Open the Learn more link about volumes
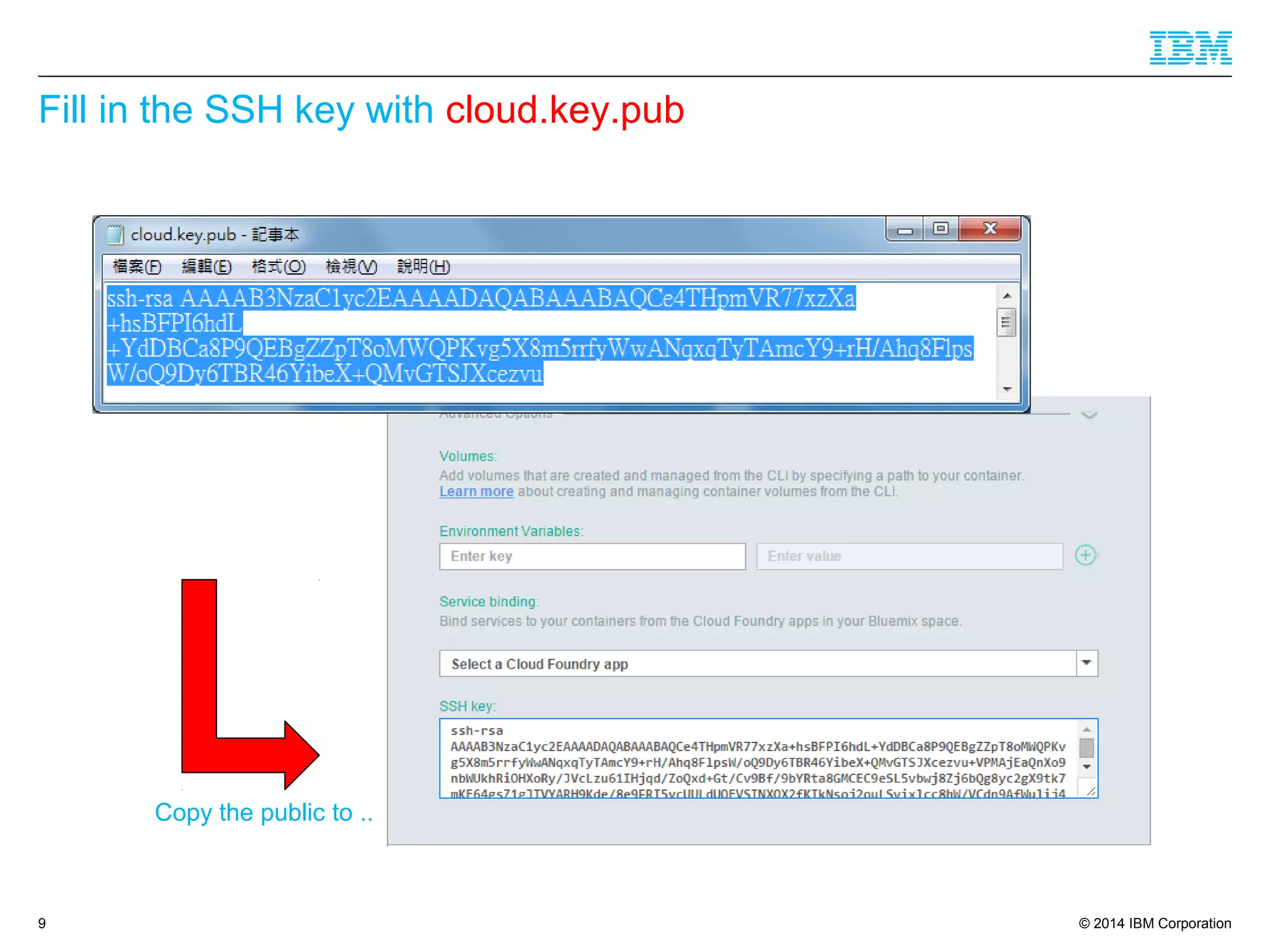The height and width of the screenshot is (952, 1270). coord(476,491)
